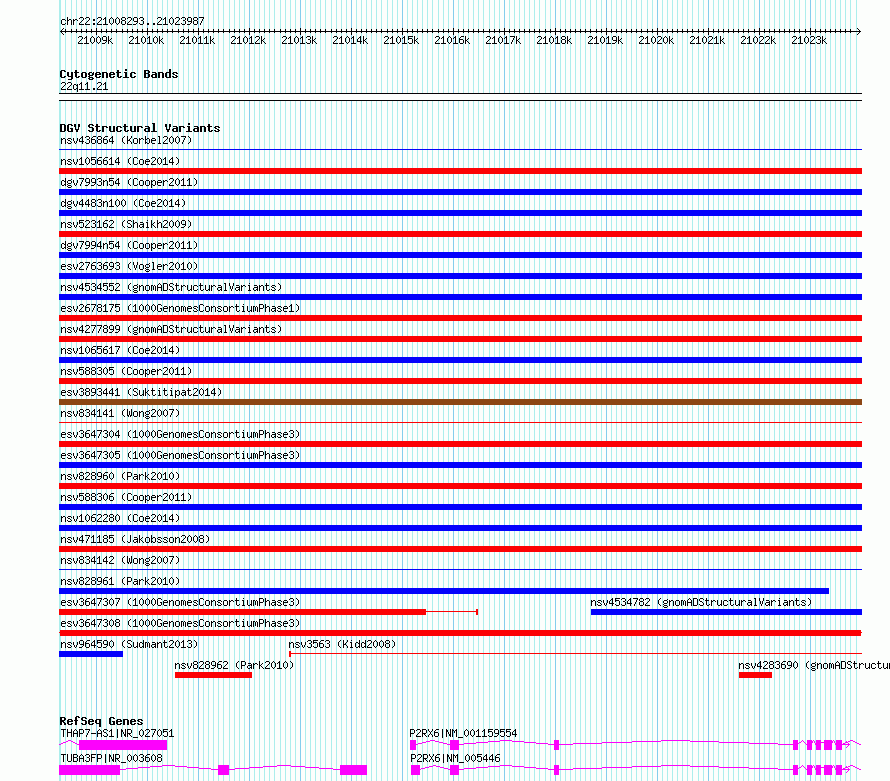Select the dgv7993n54 (Cooper2011) variant

(129, 182)
